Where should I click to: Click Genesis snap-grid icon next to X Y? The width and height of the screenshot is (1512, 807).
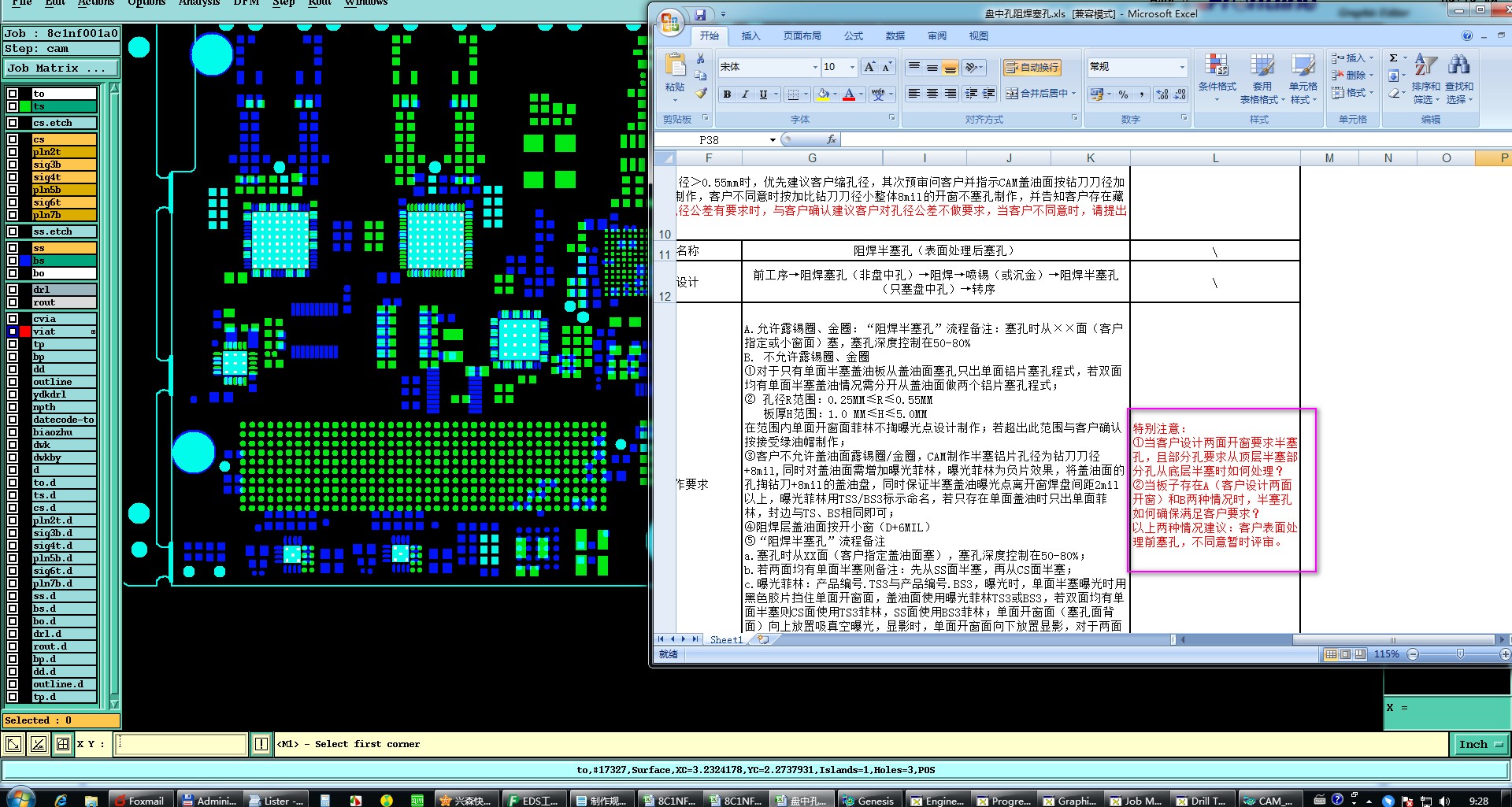click(x=63, y=744)
